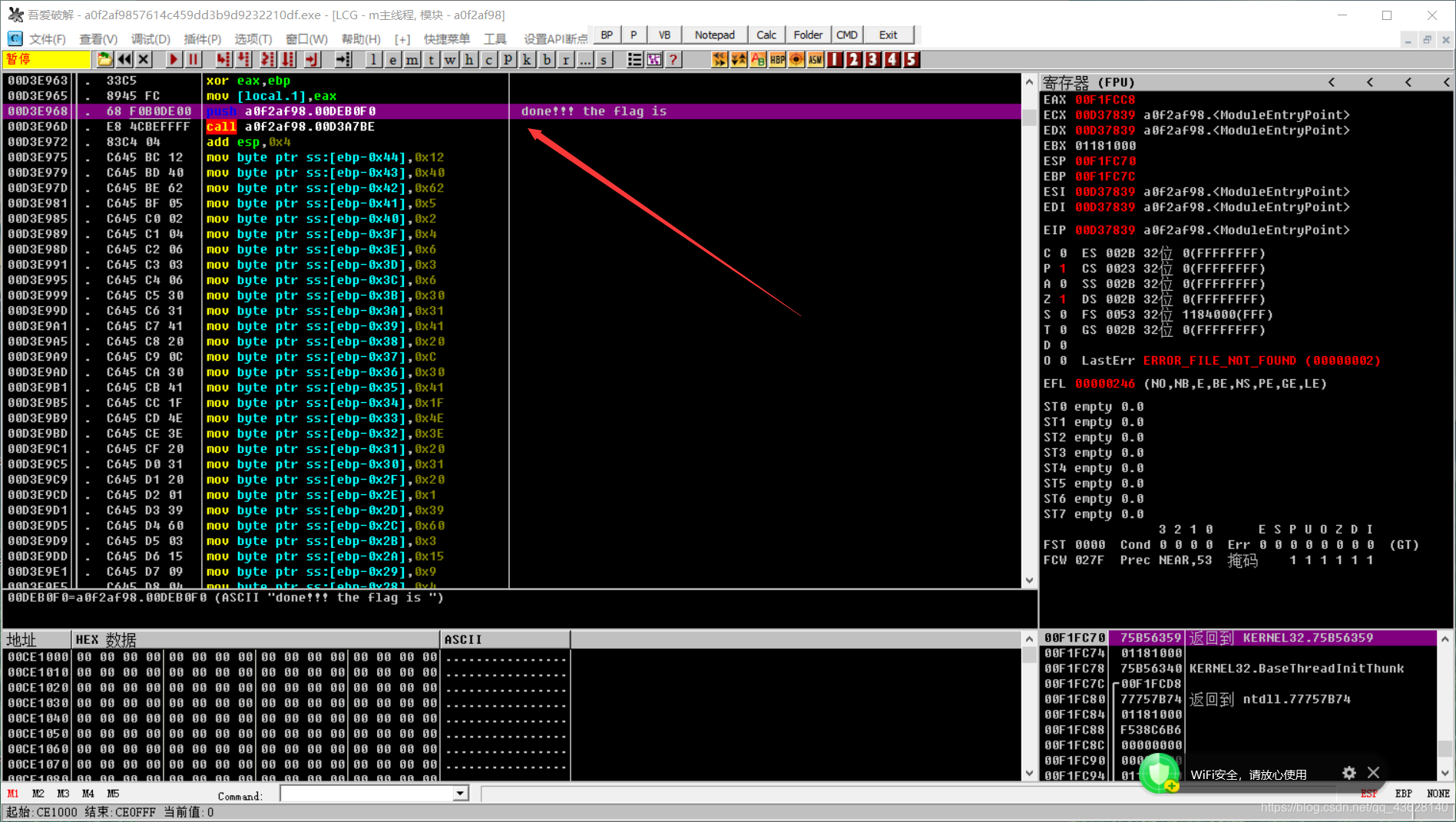Click the HBP hardware breakpoint icon

tap(777, 60)
